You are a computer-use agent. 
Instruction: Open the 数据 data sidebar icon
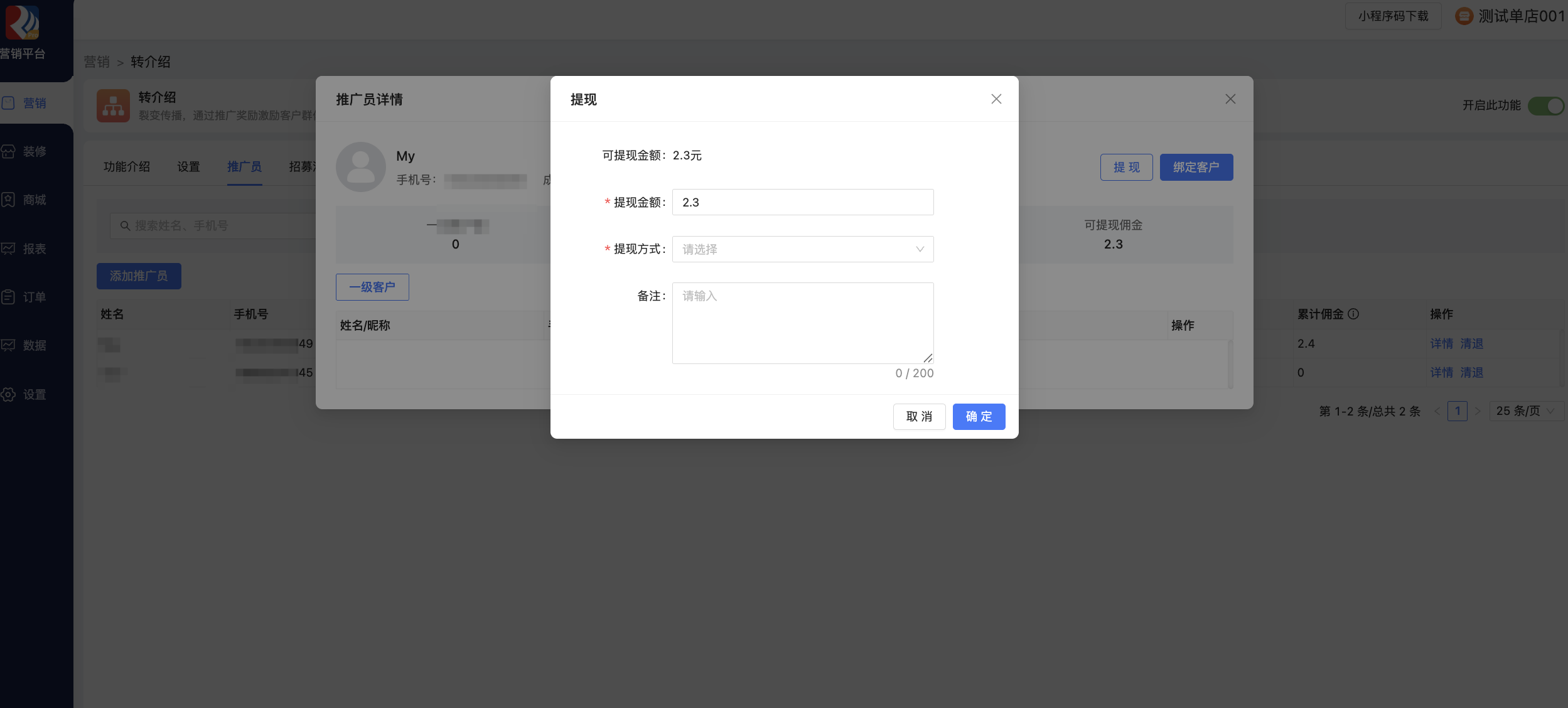click(8, 345)
